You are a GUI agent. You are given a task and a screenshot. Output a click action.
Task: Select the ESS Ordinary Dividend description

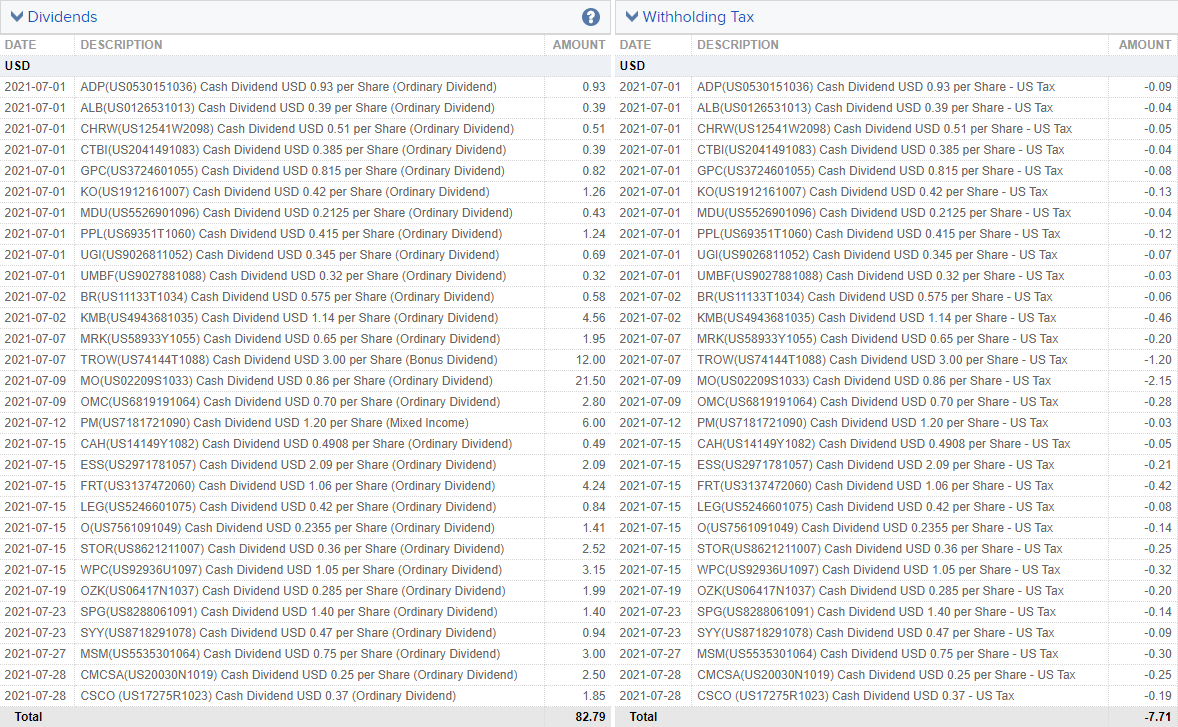point(288,466)
